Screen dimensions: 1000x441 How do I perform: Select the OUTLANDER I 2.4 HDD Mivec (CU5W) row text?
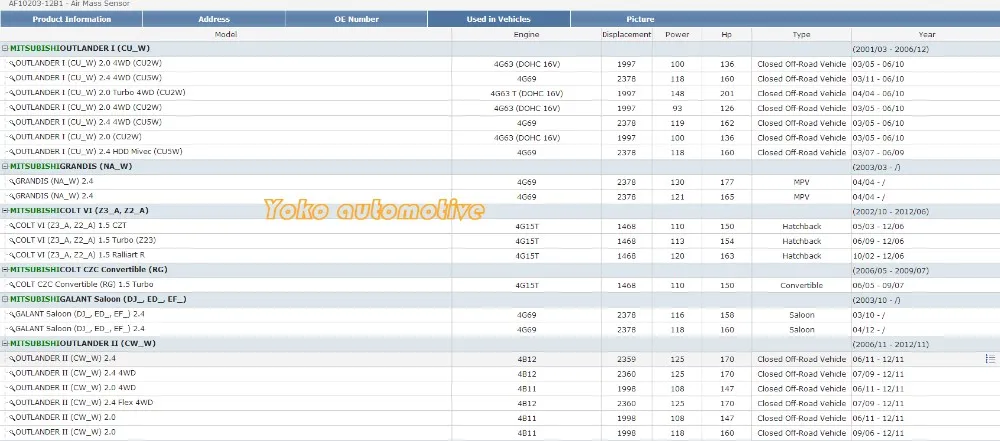click(99, 152)
